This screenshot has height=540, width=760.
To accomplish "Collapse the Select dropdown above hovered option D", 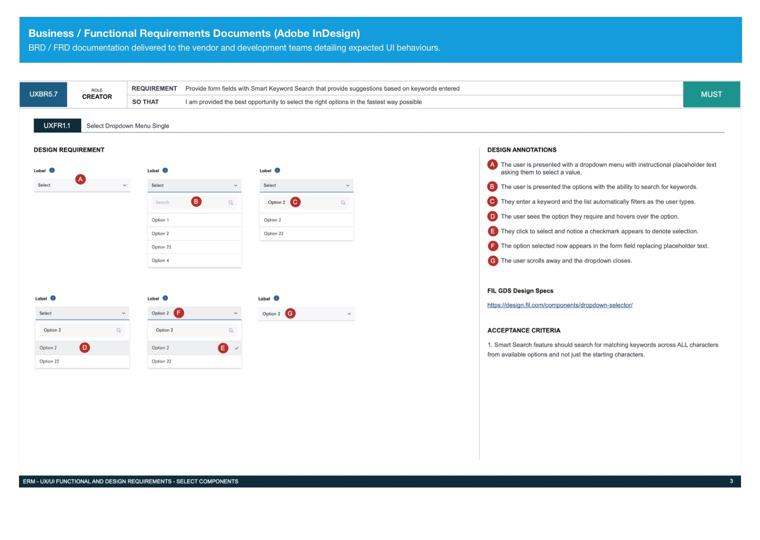I will tap(82, 313).
